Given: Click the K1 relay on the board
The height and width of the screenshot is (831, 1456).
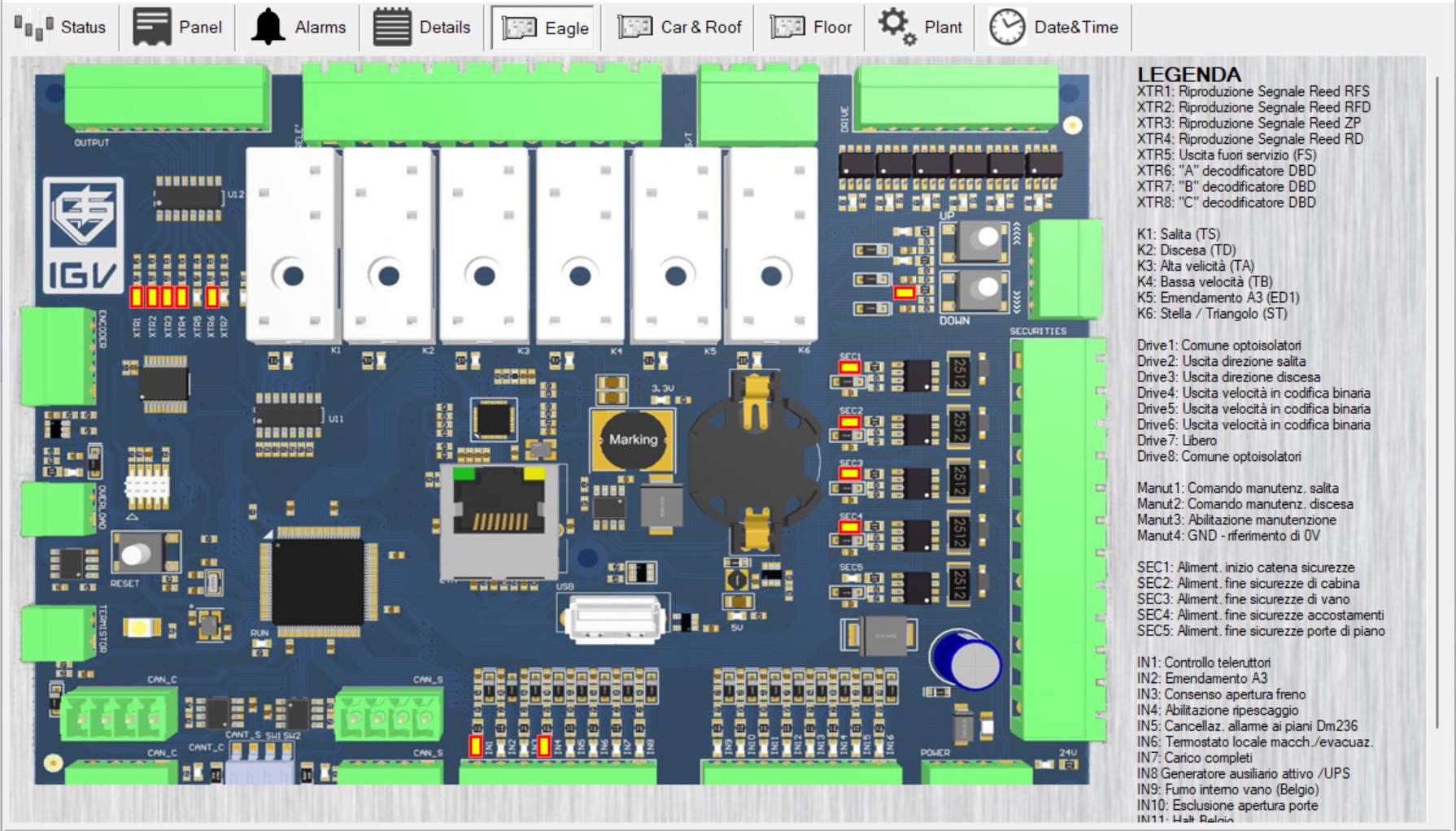Looking at the screenshot, I should 293,244.
